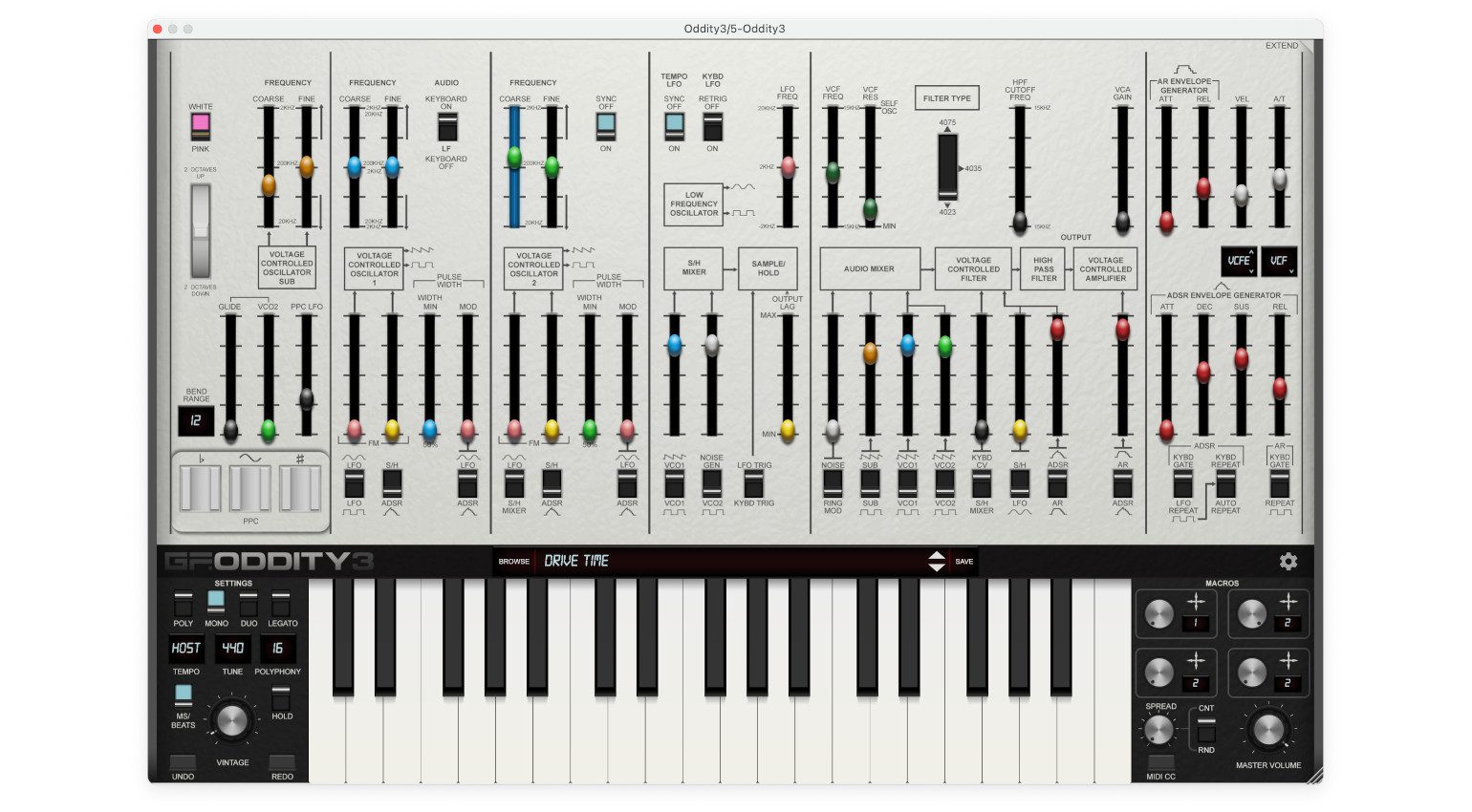
Task: Click the VCA Gain slider knob
Action: coord(1122,222)
